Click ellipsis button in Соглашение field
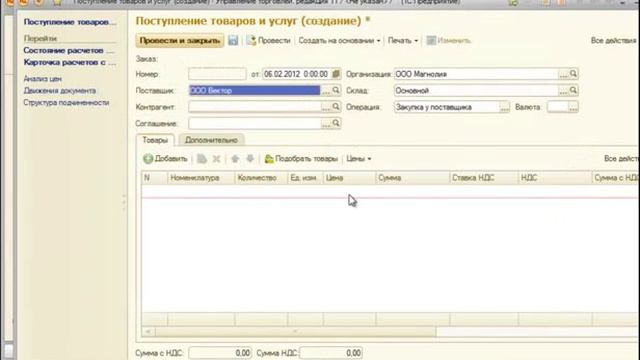Viewport: 640px width, 360px height. (326, 123)
